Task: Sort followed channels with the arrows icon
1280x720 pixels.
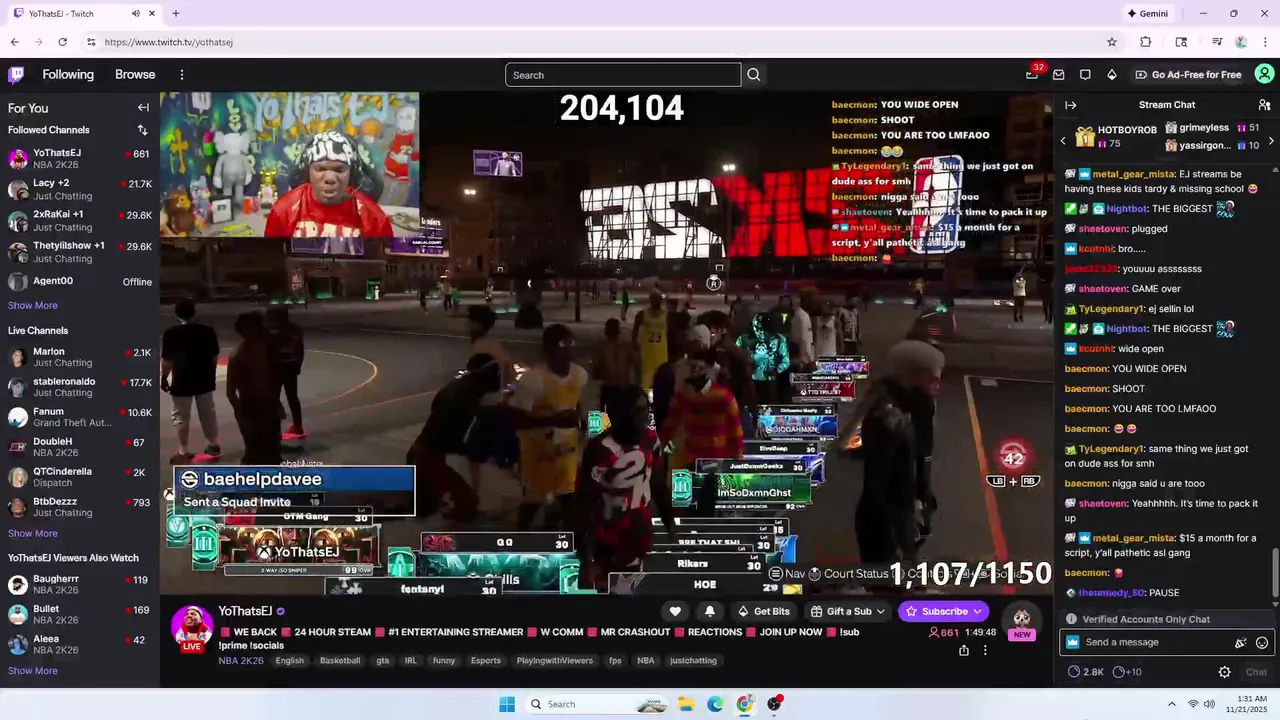Action: point(142,130)
